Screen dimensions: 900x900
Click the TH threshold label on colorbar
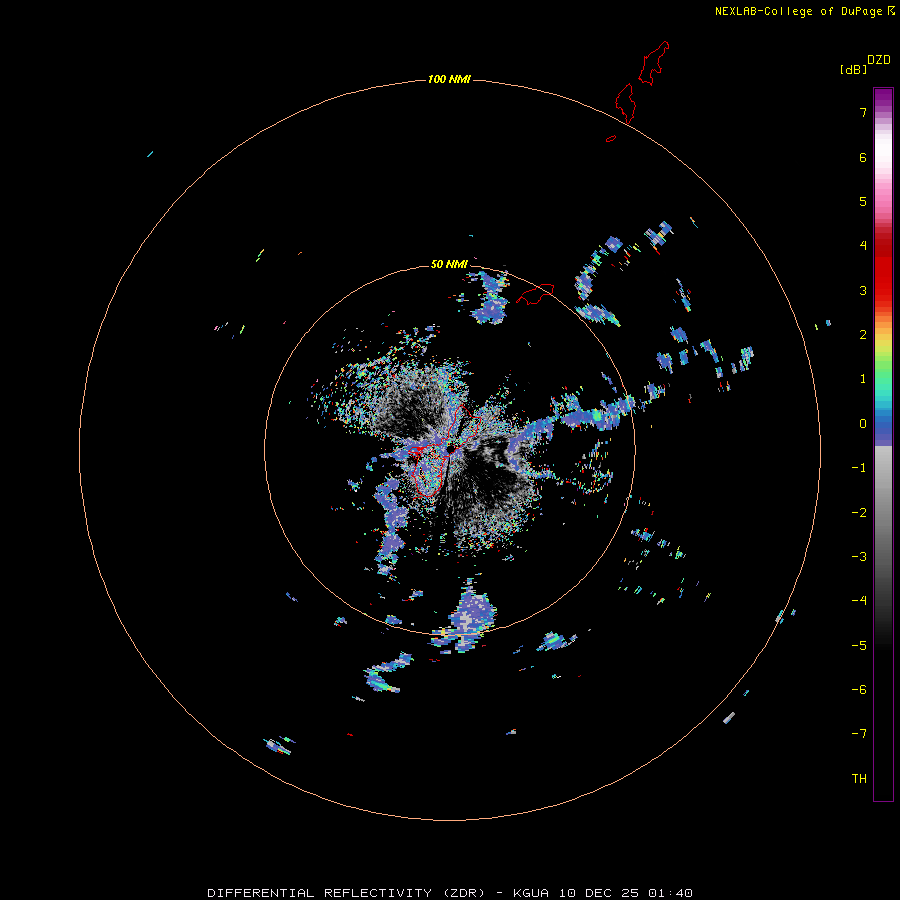tap(859, 779)
